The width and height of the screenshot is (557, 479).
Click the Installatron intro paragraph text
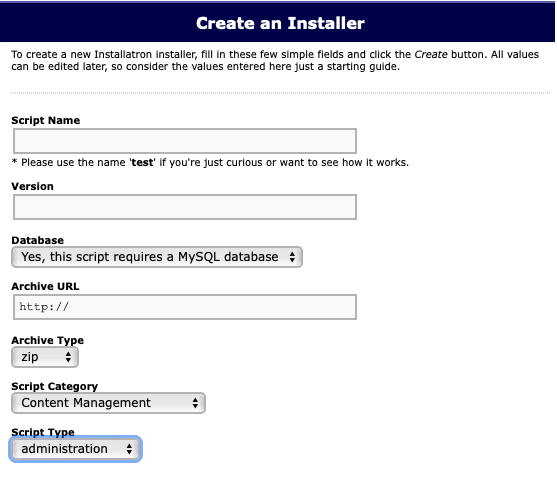tap(275, 60)
